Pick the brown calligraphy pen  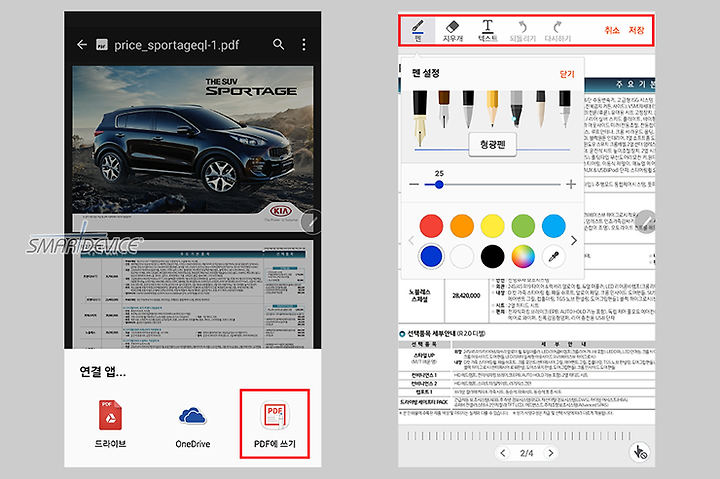(444, 109)
